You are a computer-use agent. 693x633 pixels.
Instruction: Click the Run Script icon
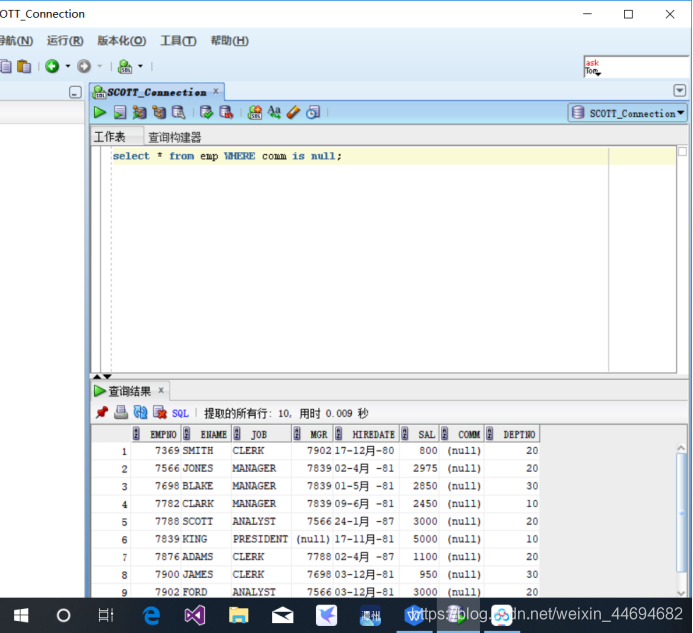tap(120, 112)
